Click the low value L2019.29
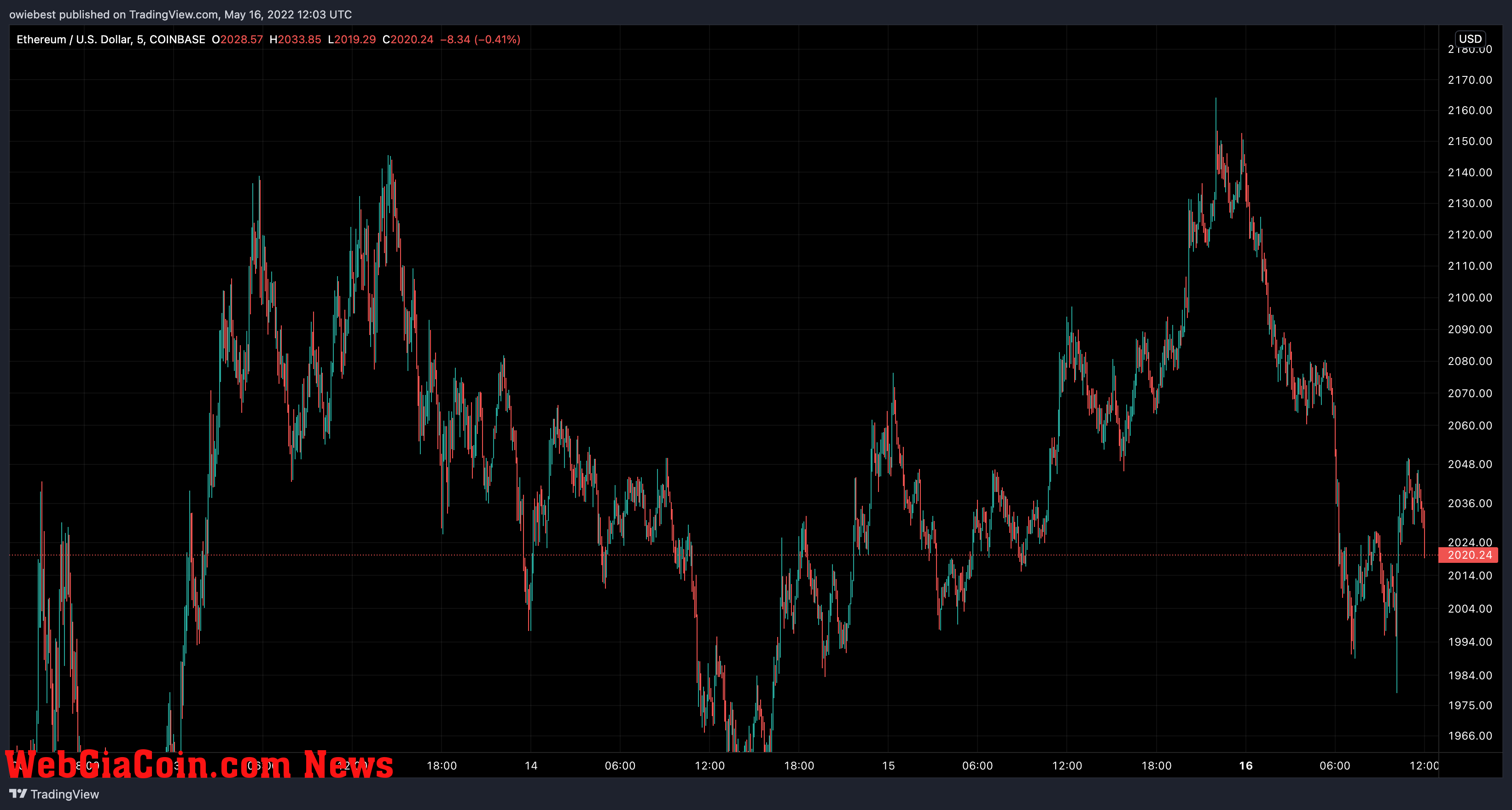Image resolution: width=1512 pixels, height=810 pixels. coord(352,39)
